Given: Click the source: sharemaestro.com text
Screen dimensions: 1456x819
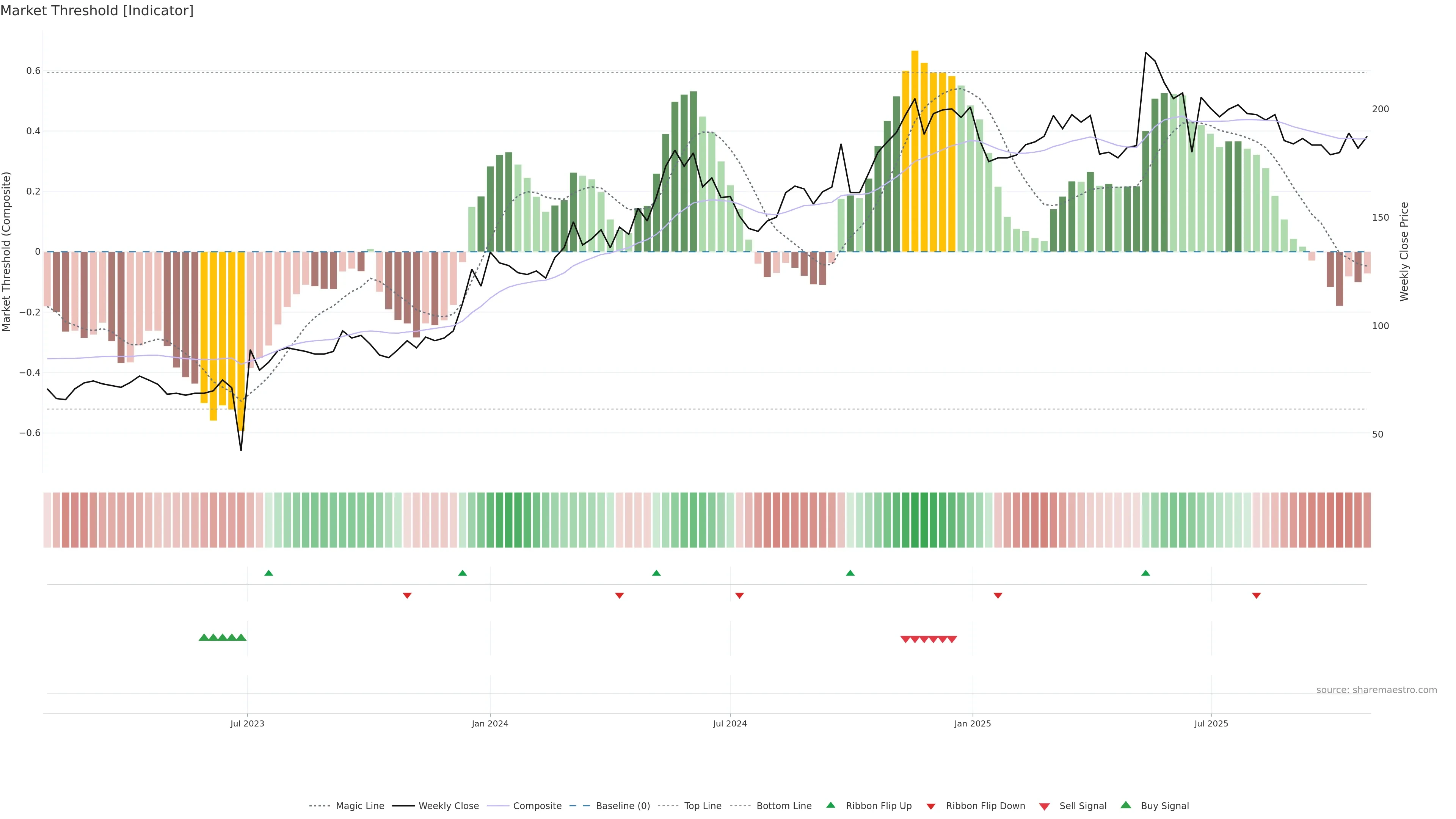Looking at the screenshot, I should [1376, 690].
